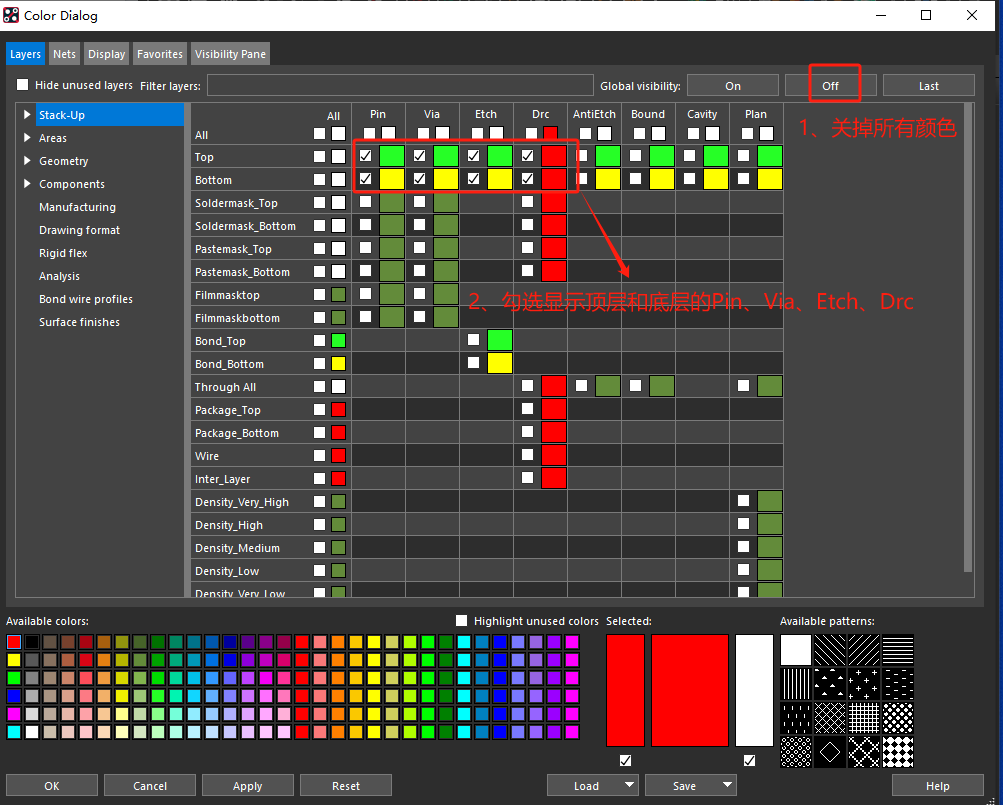This screenshot has width=1003, height=805.
Task: Choose the large X cross pattern
Action: 864,752
